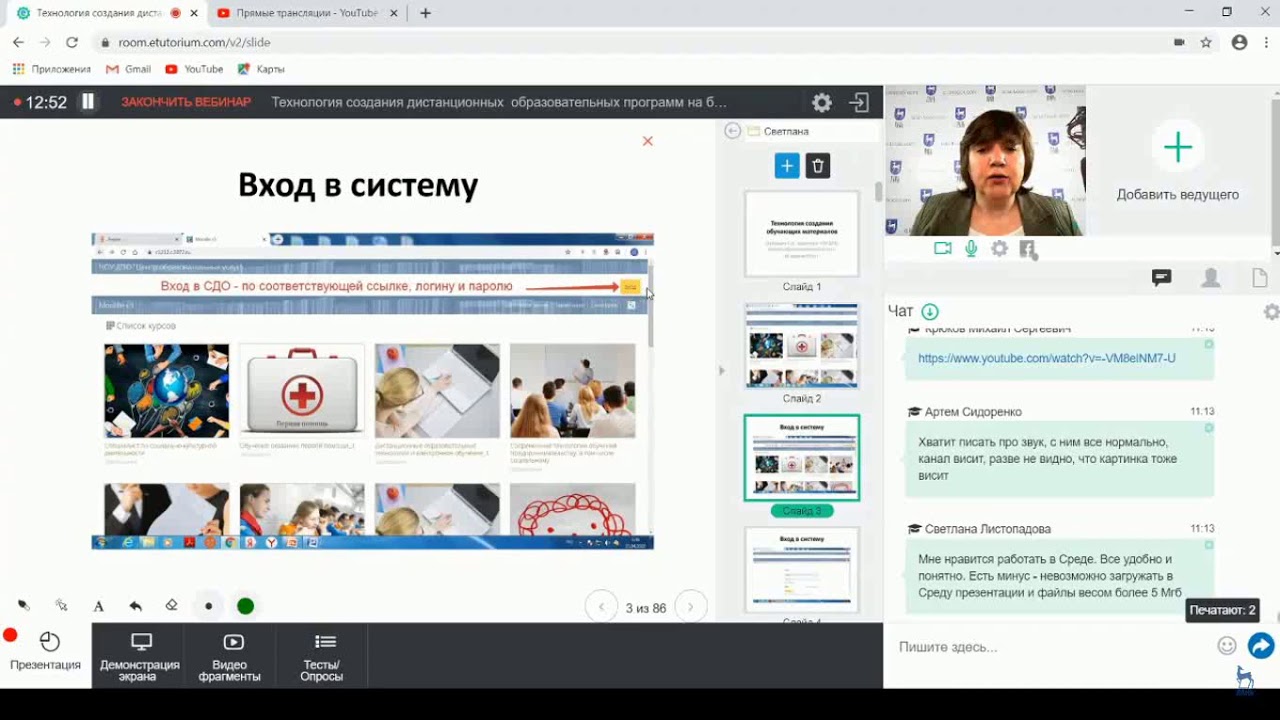This screenshot has width=1280, height=720.
Task: Choose brush thickness dot
Action: click(208, 606)
